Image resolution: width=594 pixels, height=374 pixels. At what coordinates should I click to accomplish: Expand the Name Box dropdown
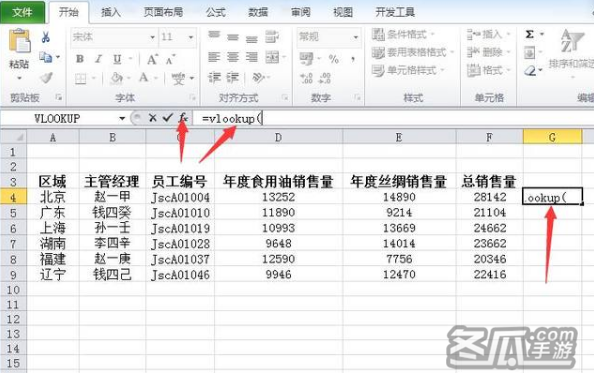click(x=122, y=119)
